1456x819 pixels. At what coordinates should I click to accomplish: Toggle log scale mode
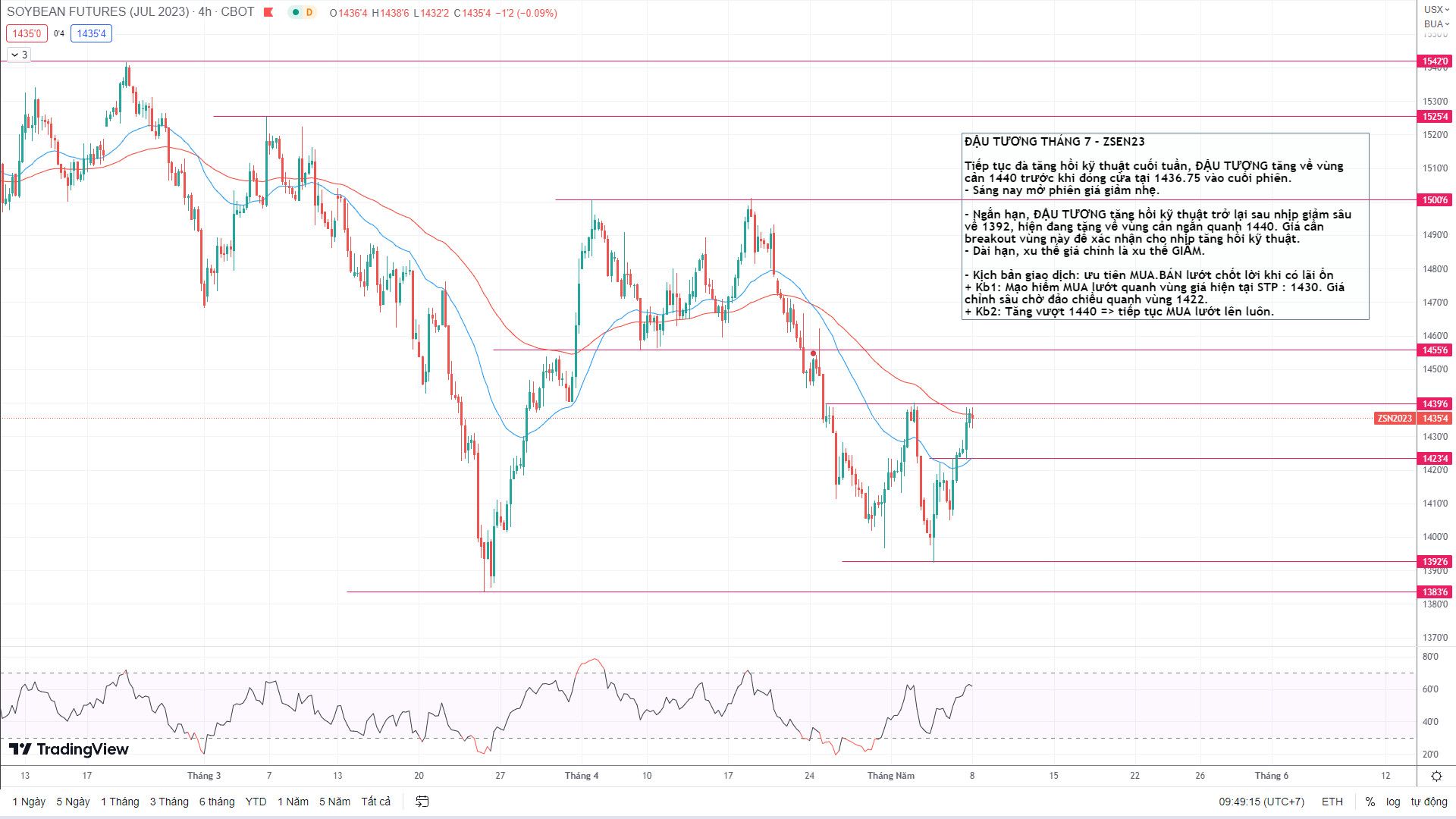tap(1393, 802)
